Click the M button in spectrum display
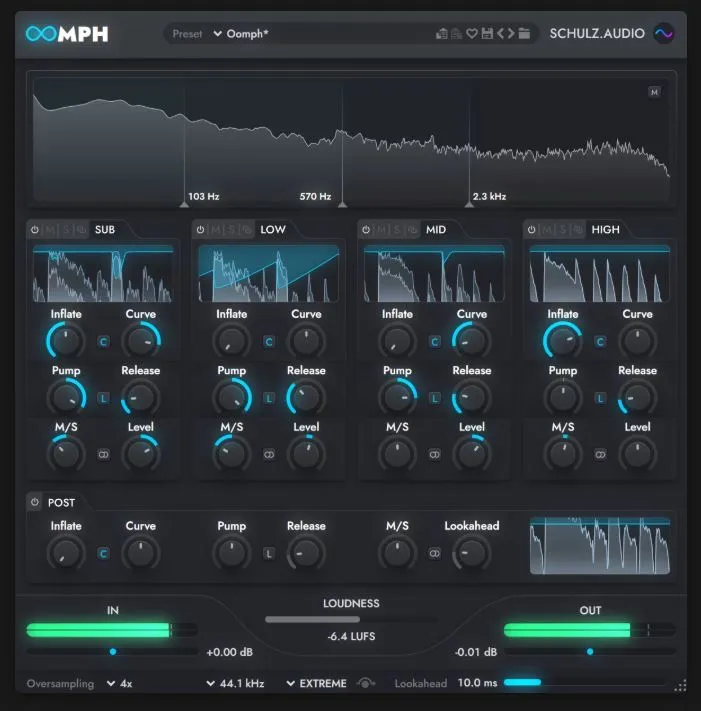This screenshot has height=711, width=701. (x=654, y=92)
